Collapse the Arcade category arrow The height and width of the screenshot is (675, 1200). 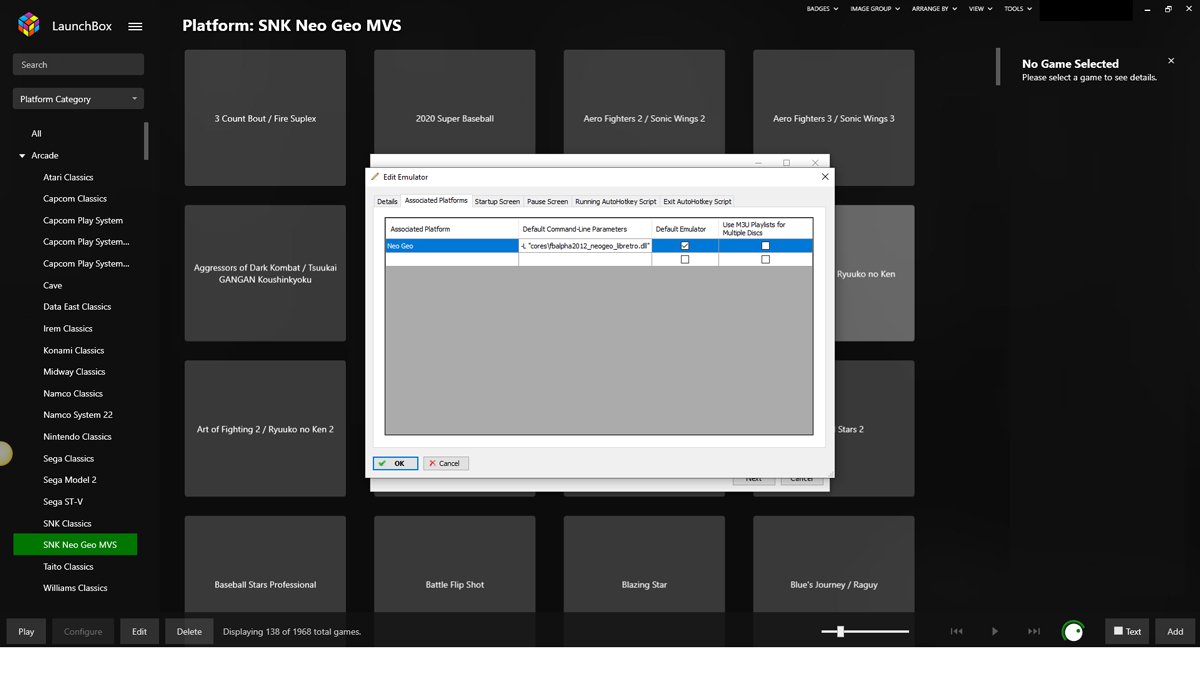coord(22,156)
